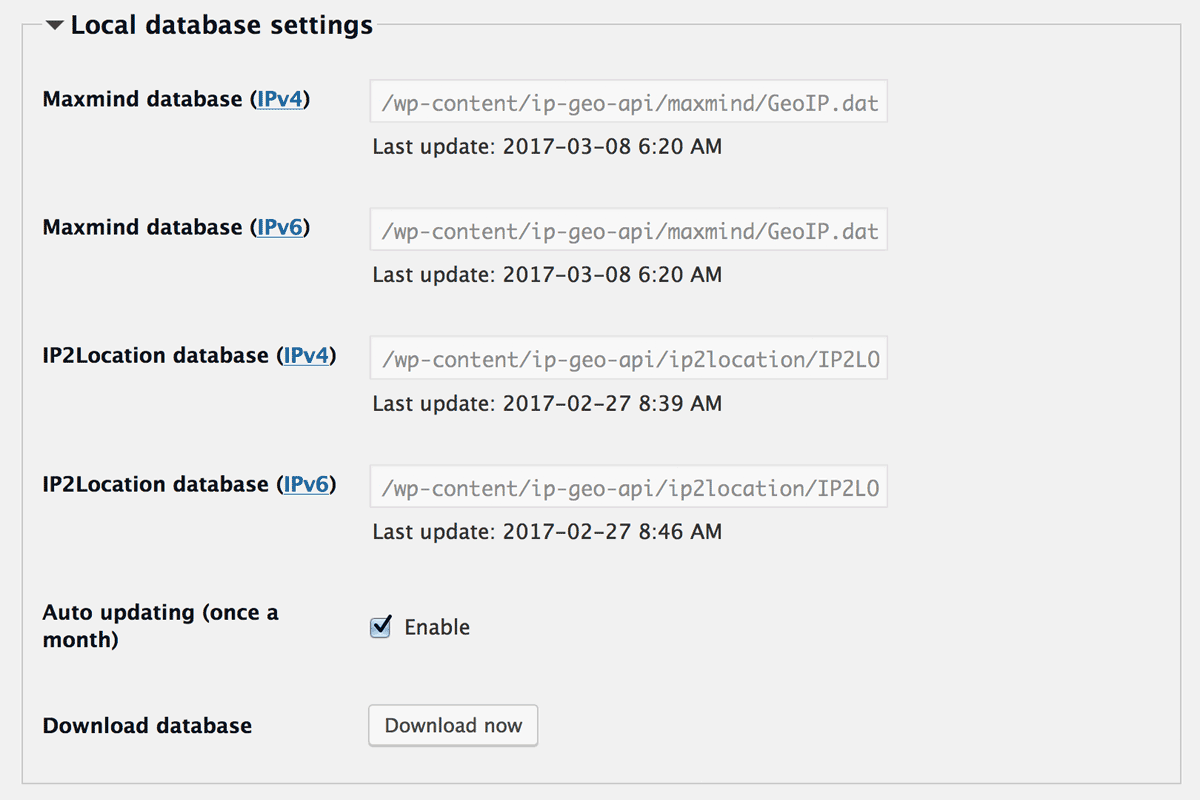Open the IP2Location IPv6 link
The image size is (1200, 800).
pyautogui.click(x=306, y=484)
